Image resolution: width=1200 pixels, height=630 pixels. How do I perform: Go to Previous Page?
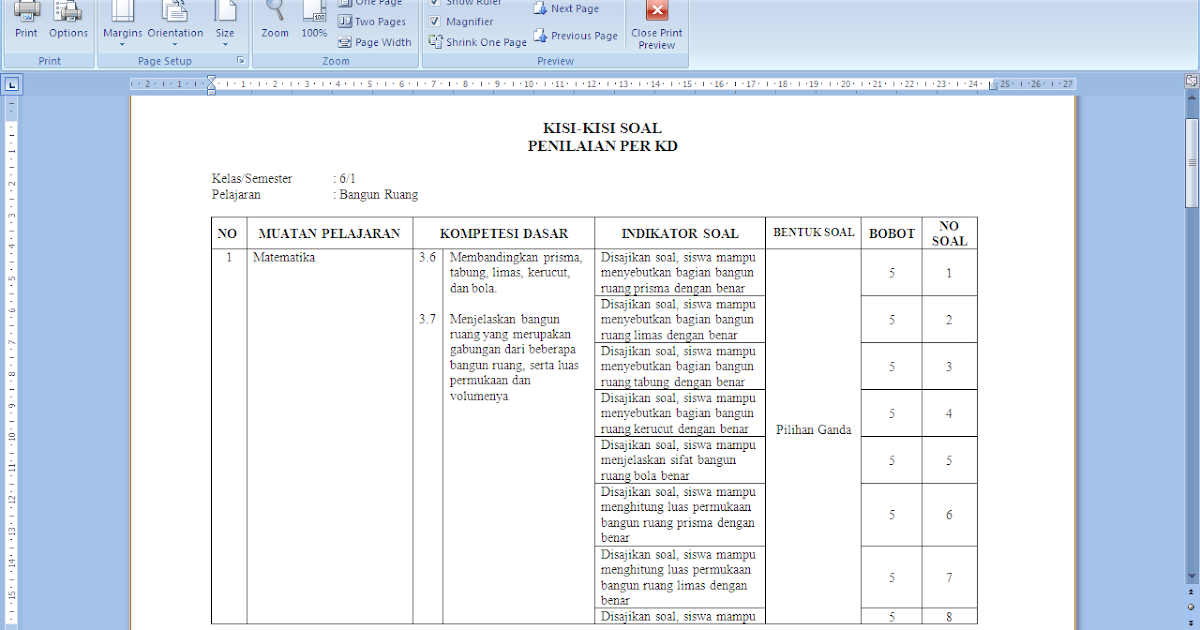click(x=576, y=35)
